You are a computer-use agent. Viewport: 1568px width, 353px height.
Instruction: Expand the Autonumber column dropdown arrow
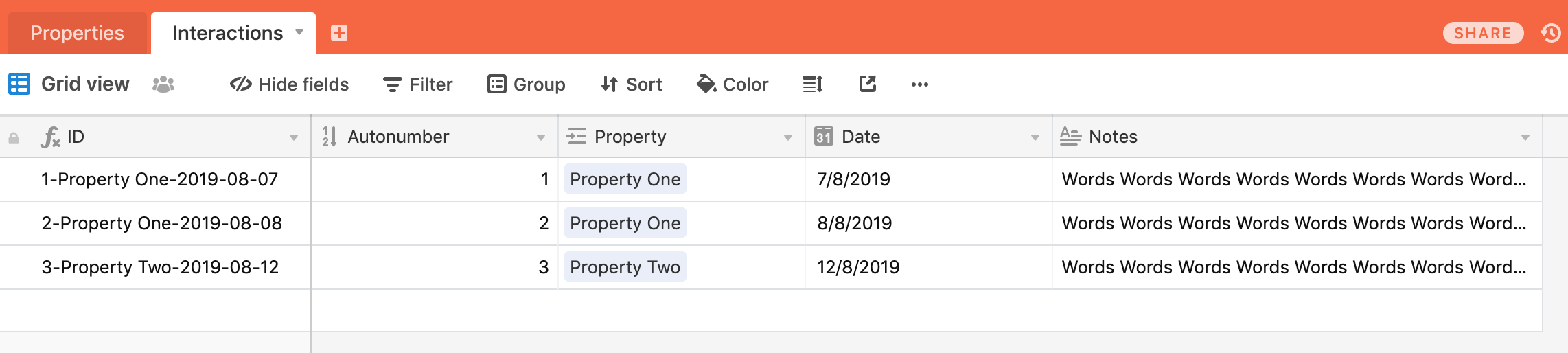[x=541, y=137]
